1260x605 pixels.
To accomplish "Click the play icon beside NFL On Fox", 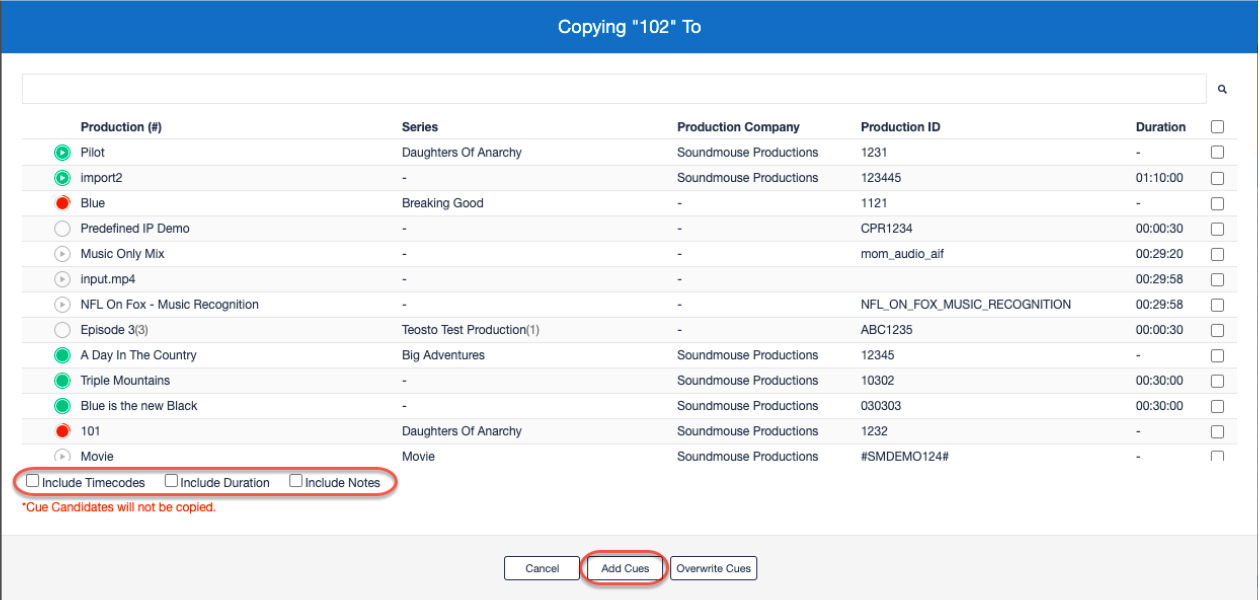I will [x=62, y=305].
